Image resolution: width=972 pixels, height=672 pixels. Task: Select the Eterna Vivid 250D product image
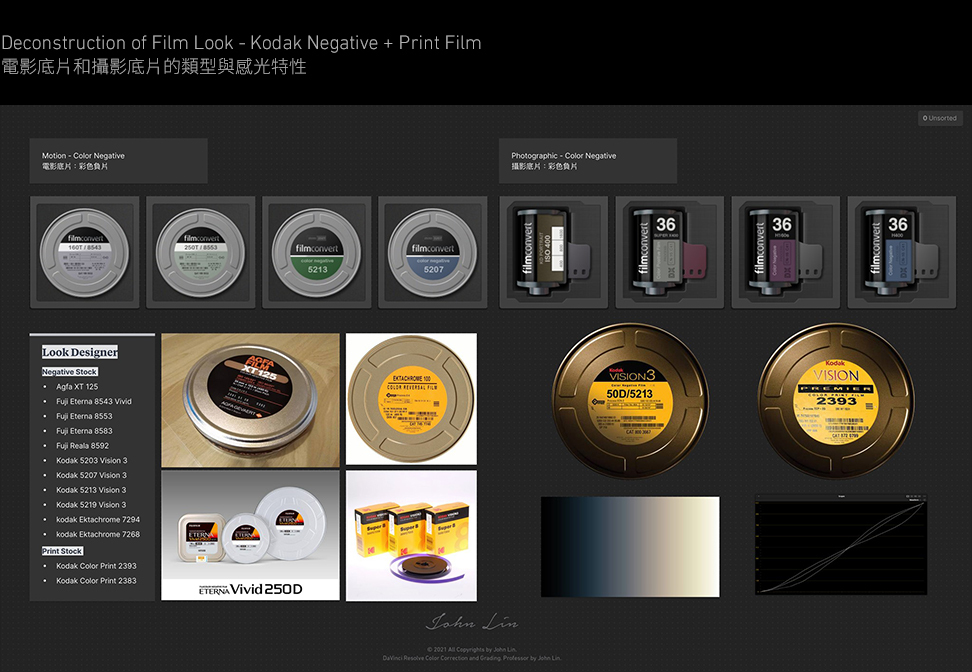pyautogui.click(x=250, y=536)
